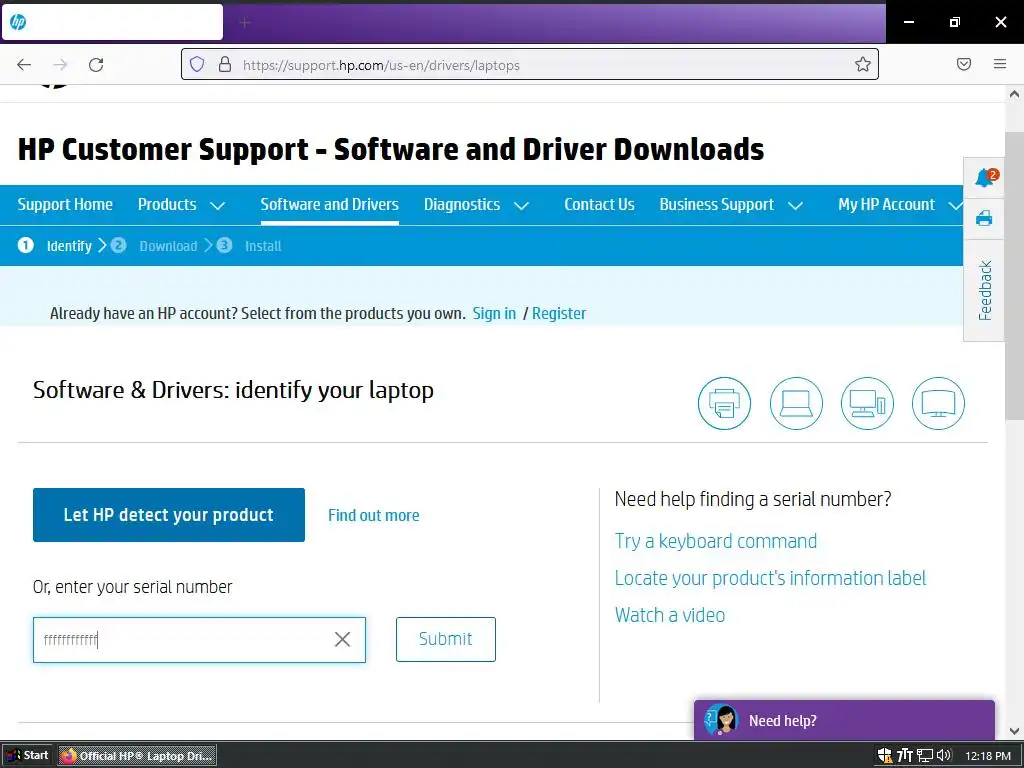The image size is (1024, 768).
Task: Expand the Business Support dropdown chevron
Action: tap(795, 206)
